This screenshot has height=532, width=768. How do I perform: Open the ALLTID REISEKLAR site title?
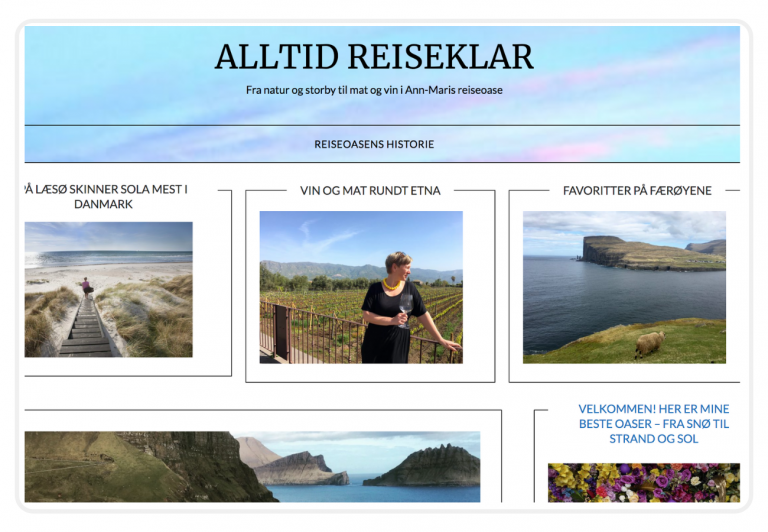(x=374, y=57)
